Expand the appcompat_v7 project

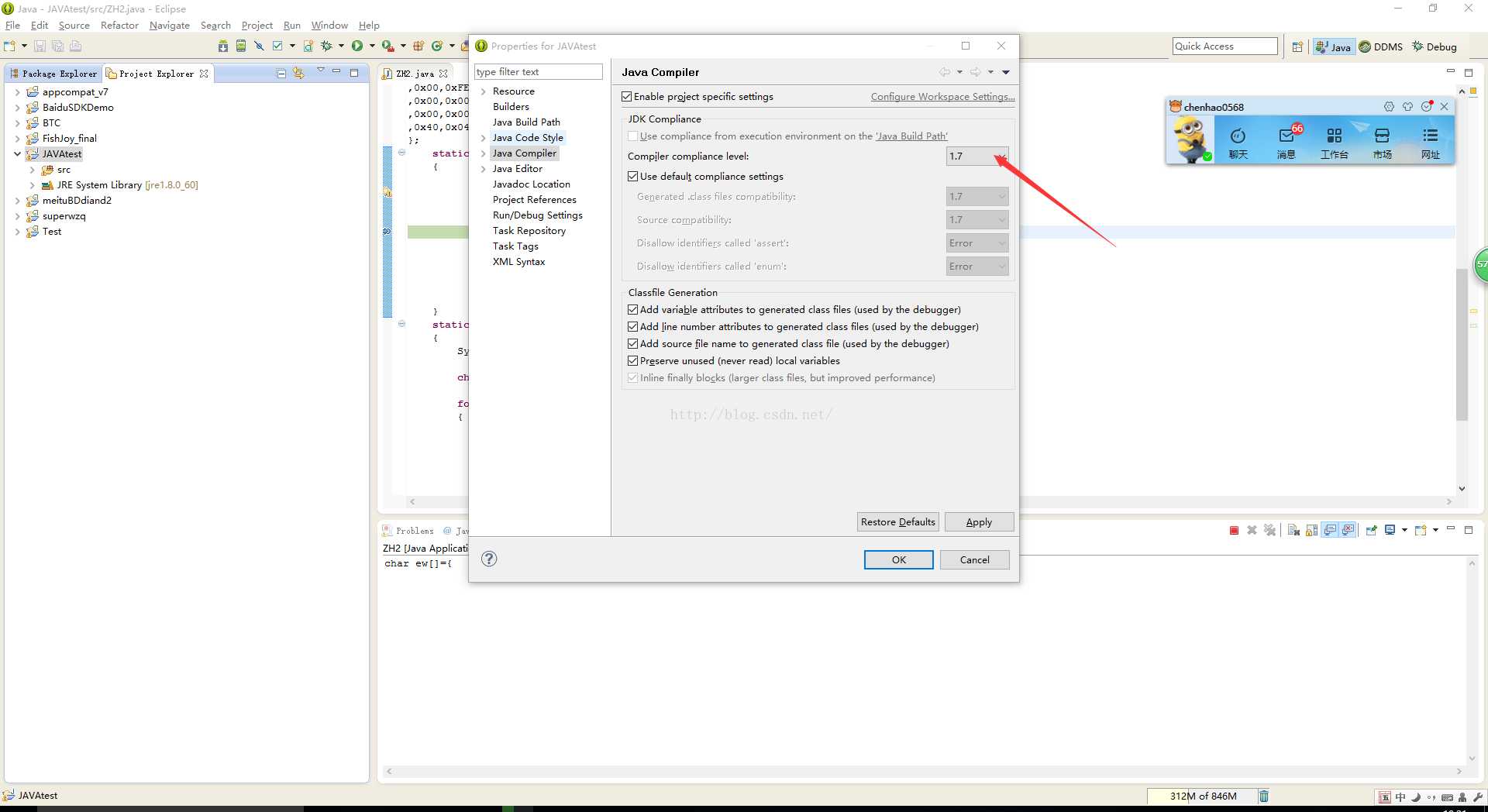[x=17, y=92]
